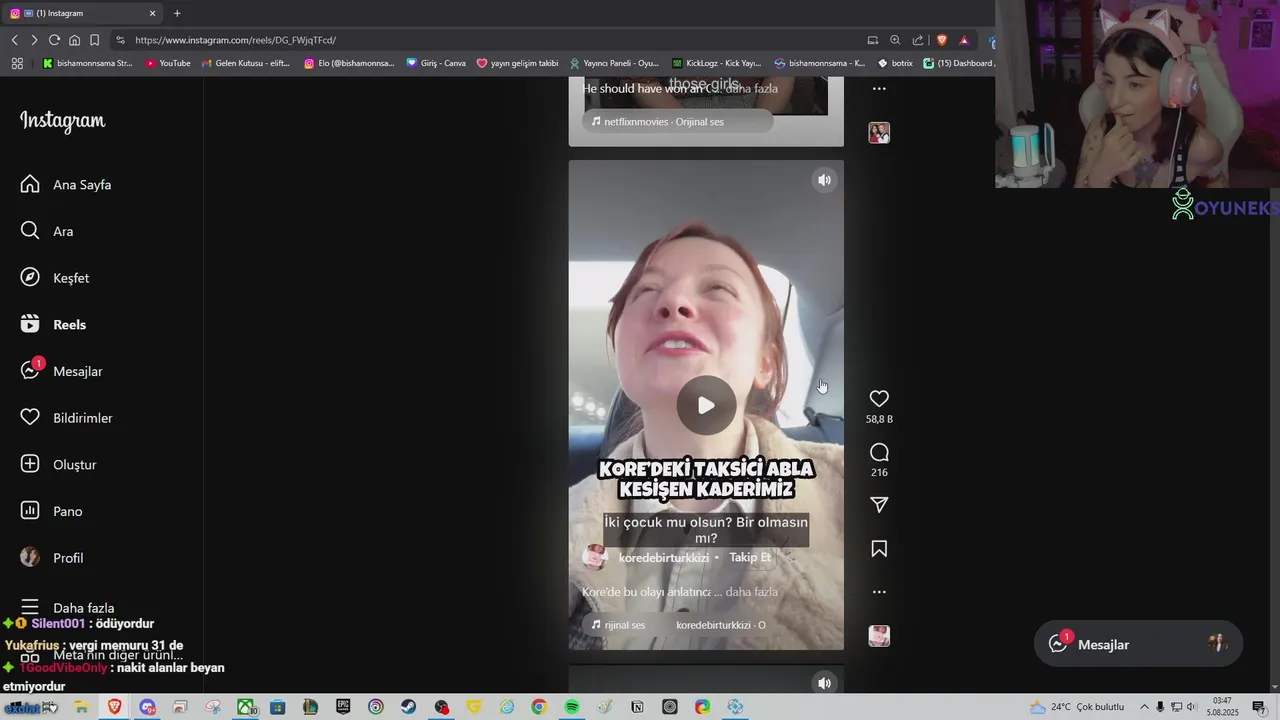Open Bildirimler notifications
1280x720 pixels.
[67, 418]
